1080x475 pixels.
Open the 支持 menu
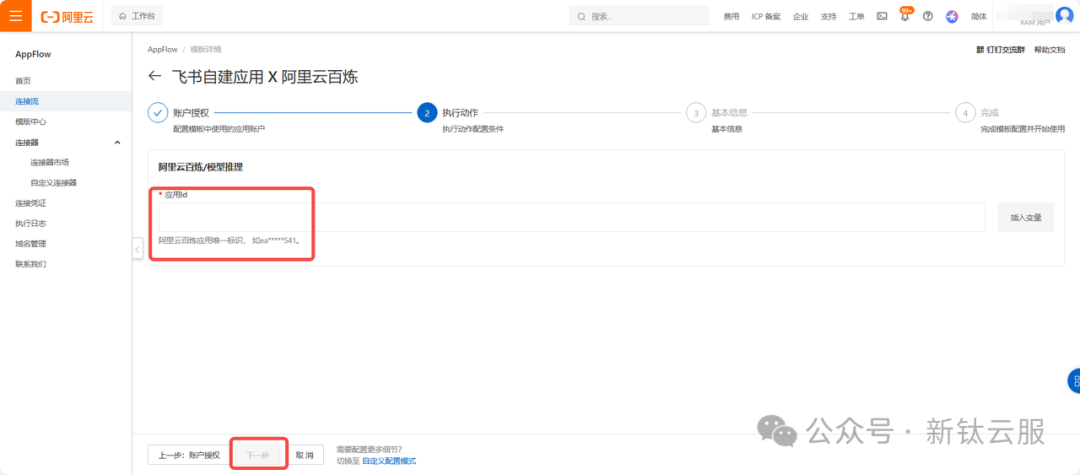pyautogui.click(x=828, y=17)
